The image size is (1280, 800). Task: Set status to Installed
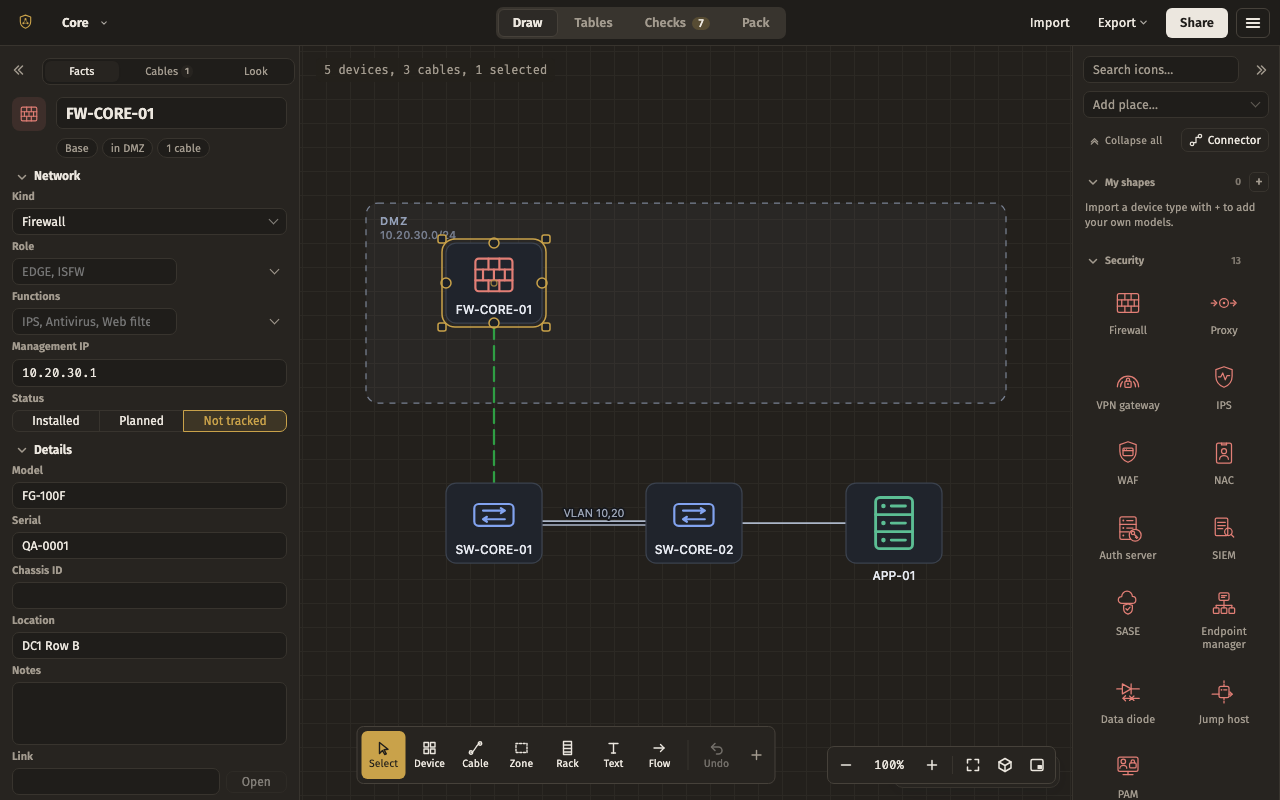[56, 421]
